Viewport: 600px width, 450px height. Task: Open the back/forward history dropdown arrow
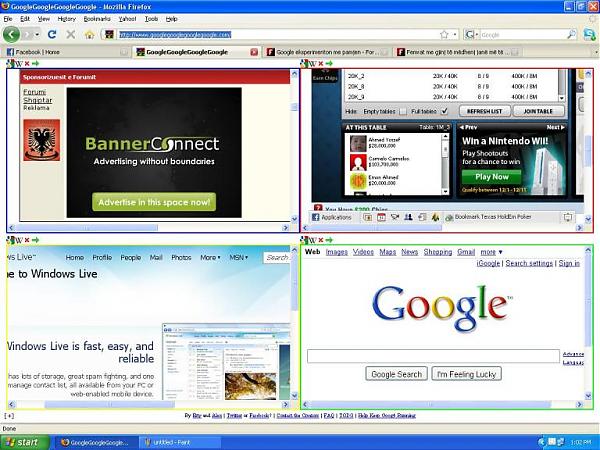(x=37, y=34)
